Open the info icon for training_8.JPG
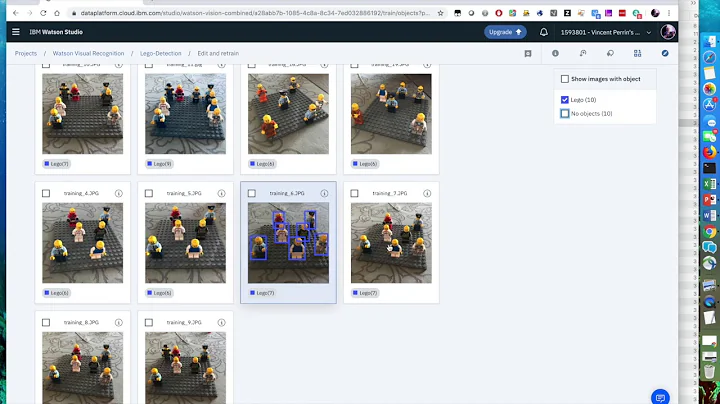Image resolution: width=720 pixels, height=404 pixels. coord(118,322)
